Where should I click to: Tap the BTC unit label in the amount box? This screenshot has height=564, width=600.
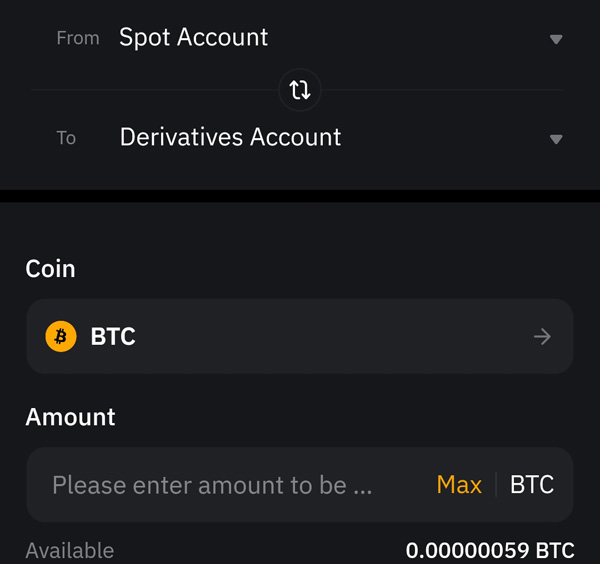[x=532, y=485]
